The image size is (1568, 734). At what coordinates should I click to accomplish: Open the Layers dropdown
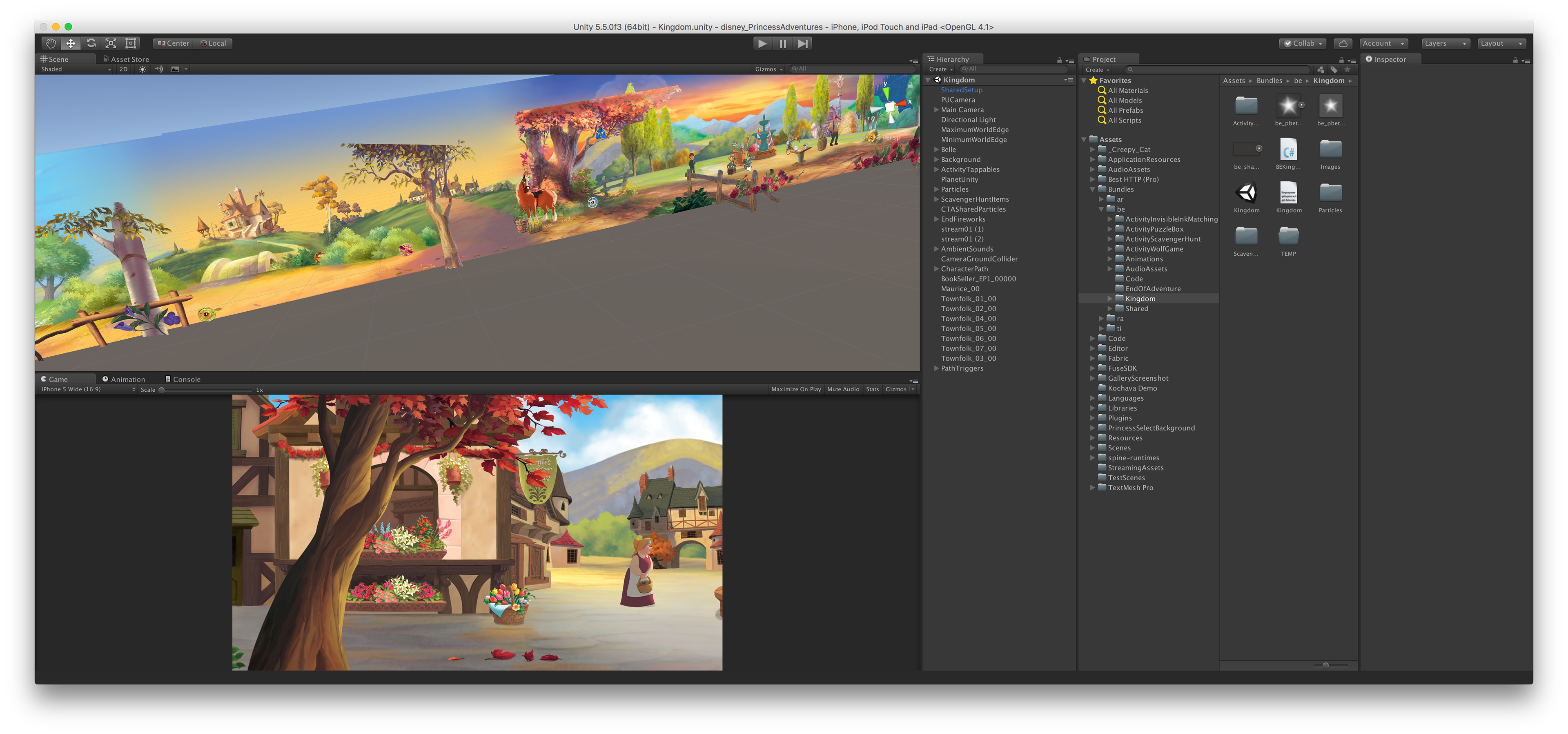coord(1445,43)
